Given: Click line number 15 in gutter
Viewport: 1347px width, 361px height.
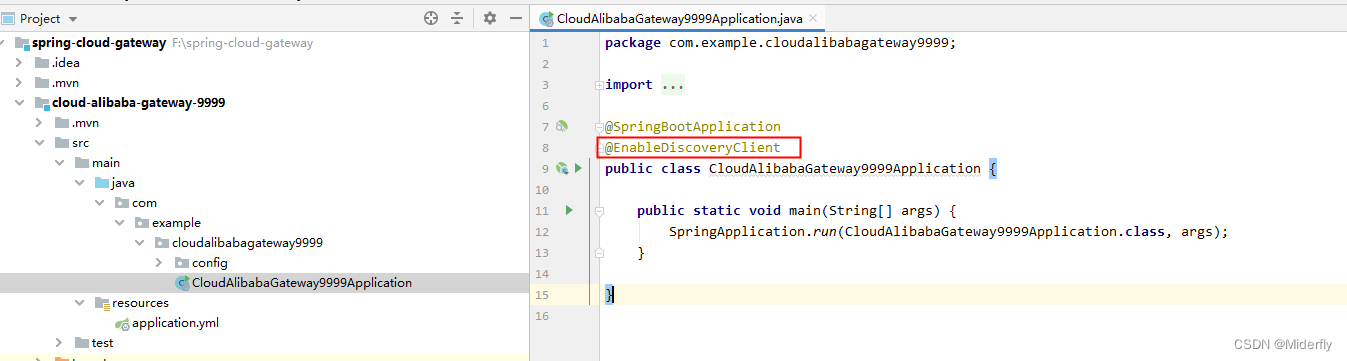Looking at the screenshot, I should (542, 295).
